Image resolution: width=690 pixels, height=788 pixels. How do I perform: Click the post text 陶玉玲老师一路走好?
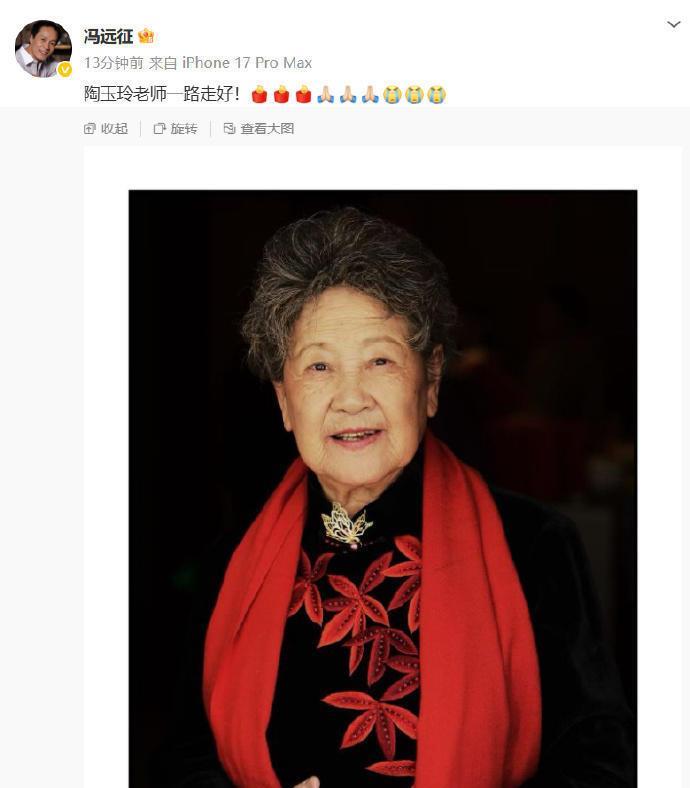pyautogui.click(x=162, y=94)
